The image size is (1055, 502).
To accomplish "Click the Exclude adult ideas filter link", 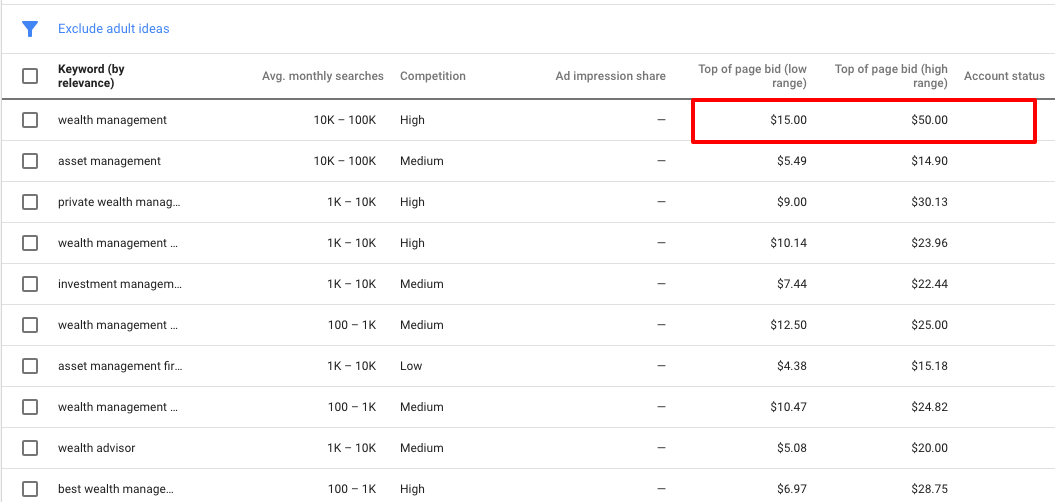I will pyautogui.click(x=113, y=29).
